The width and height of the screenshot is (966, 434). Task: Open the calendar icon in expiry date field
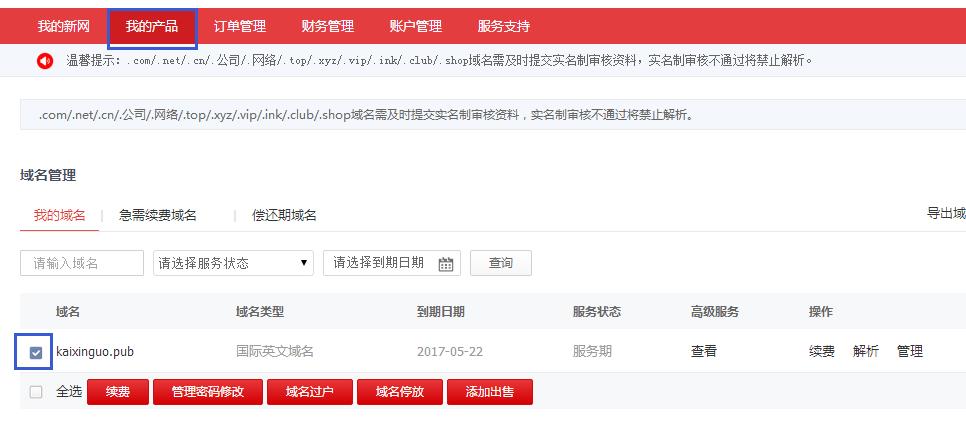coord(446,264)
